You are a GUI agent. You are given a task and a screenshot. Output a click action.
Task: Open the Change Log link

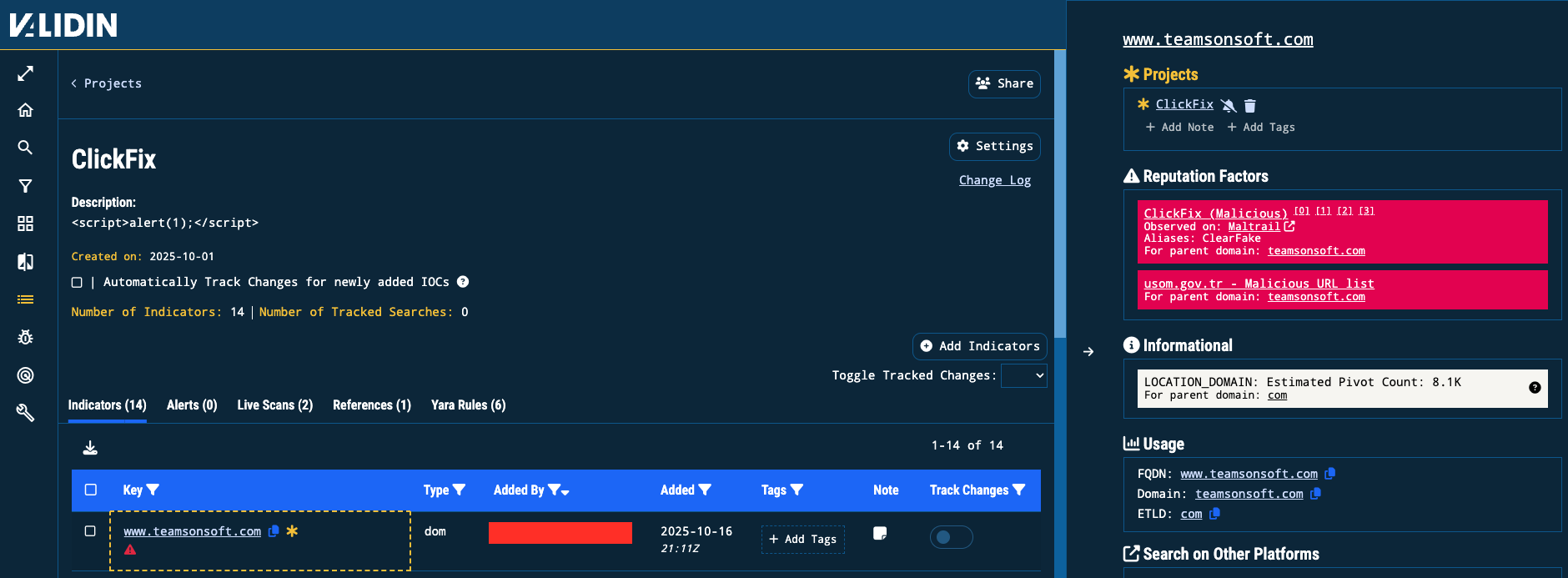[x=994, y=180]
